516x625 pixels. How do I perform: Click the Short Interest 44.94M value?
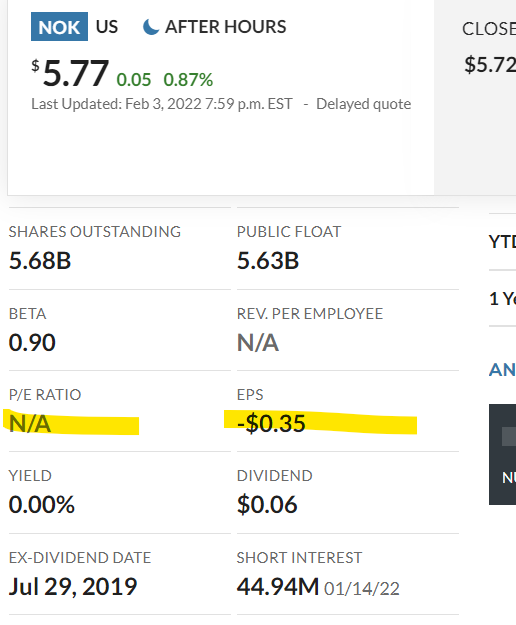tap(278, 587)
